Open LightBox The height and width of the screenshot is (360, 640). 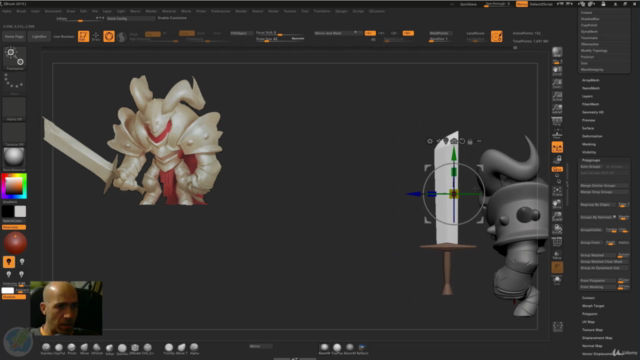39,36
